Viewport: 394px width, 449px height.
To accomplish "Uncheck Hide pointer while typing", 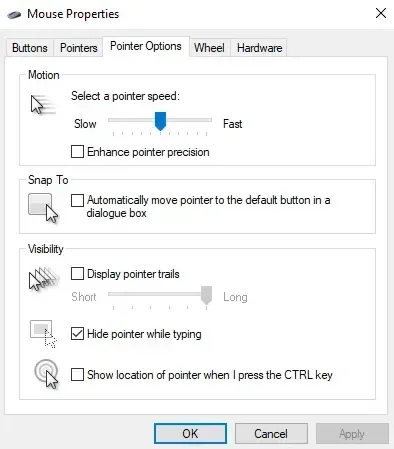I will pos(77,334).
